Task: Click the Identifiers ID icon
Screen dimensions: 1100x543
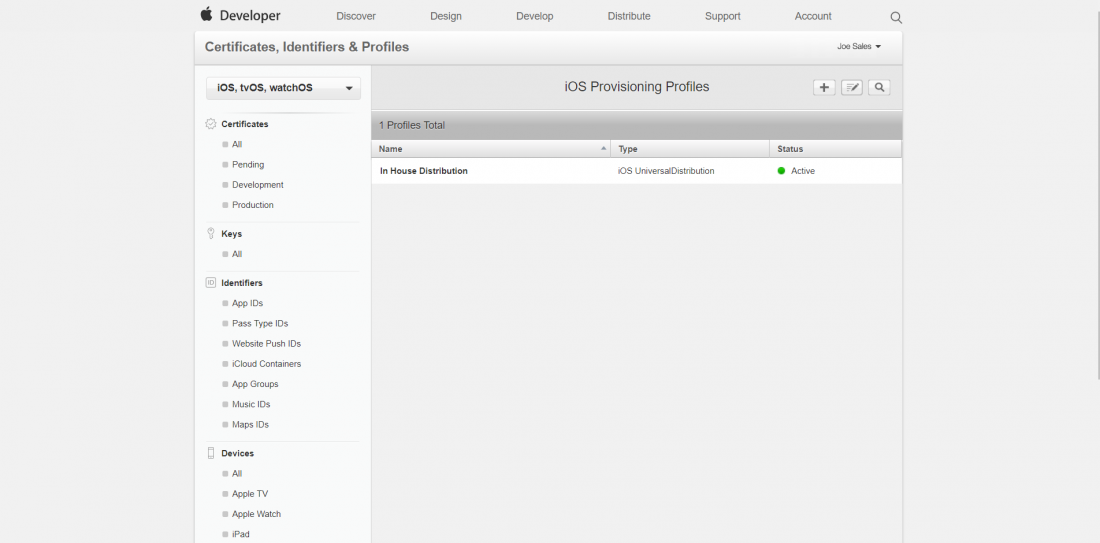Action: pyautogui.click(x=210, y=283)
